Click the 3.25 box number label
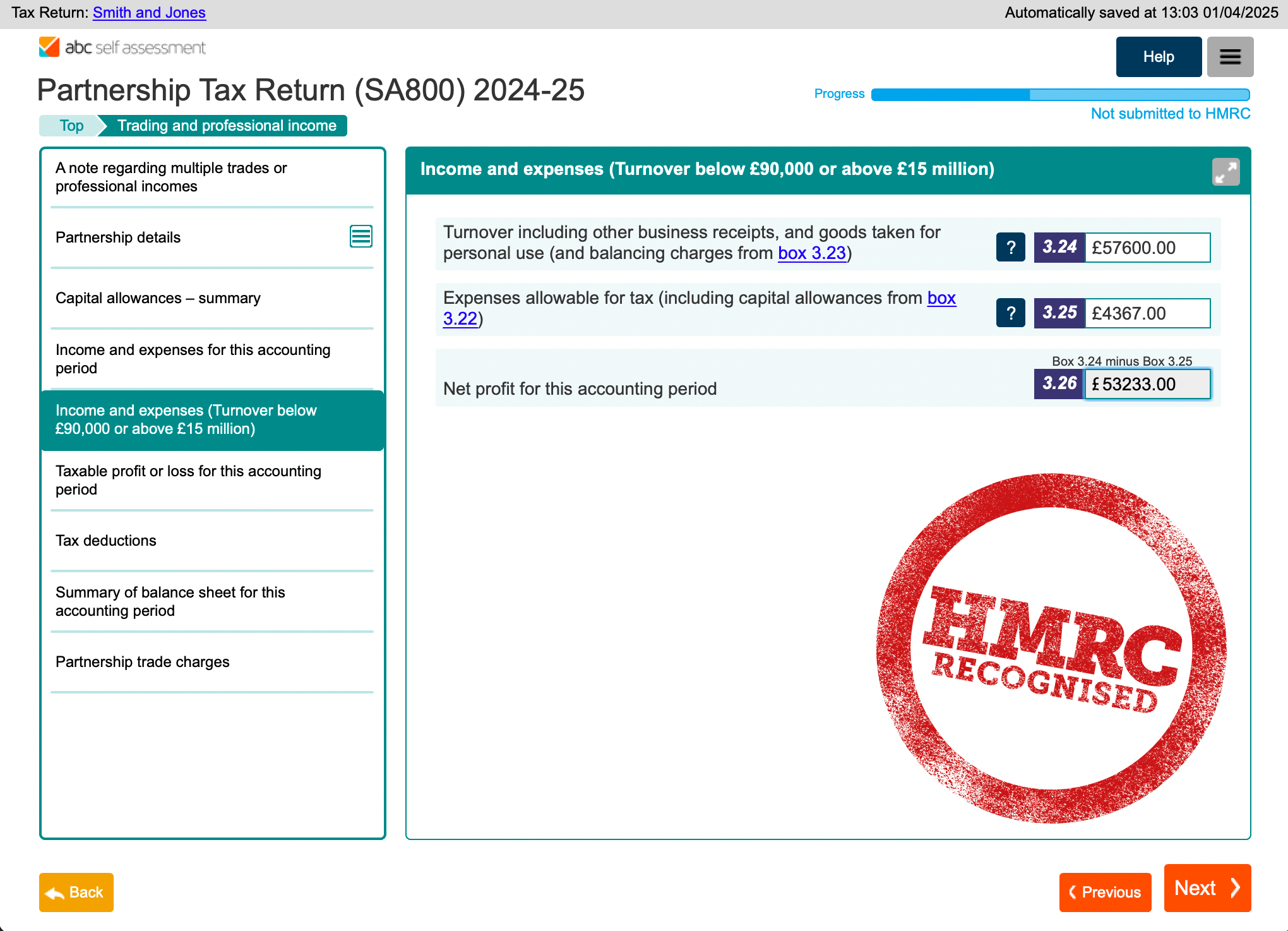This screenshot has width=1288, height=931. click(1059, 313)
